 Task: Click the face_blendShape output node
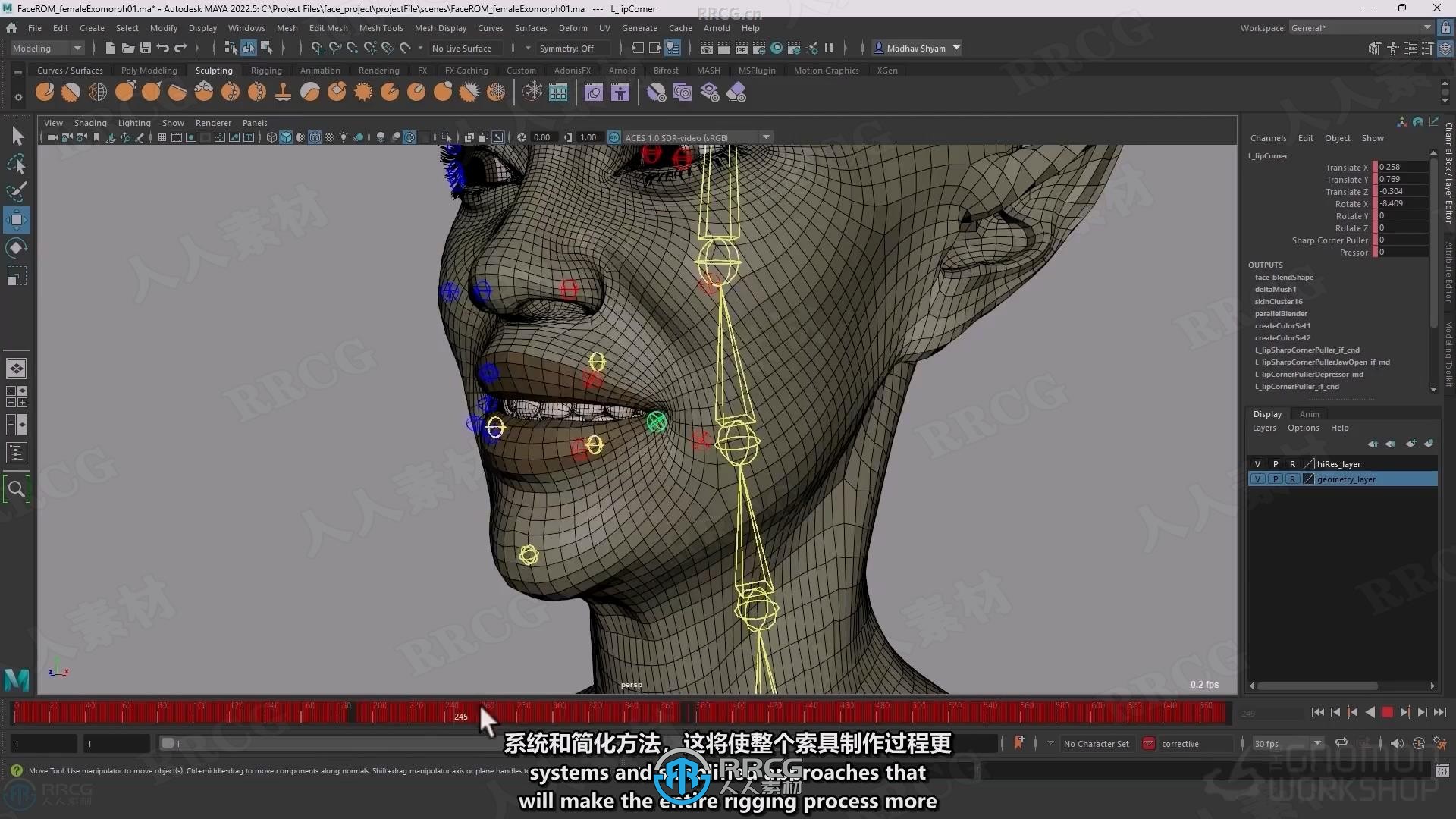(1284, 278)
